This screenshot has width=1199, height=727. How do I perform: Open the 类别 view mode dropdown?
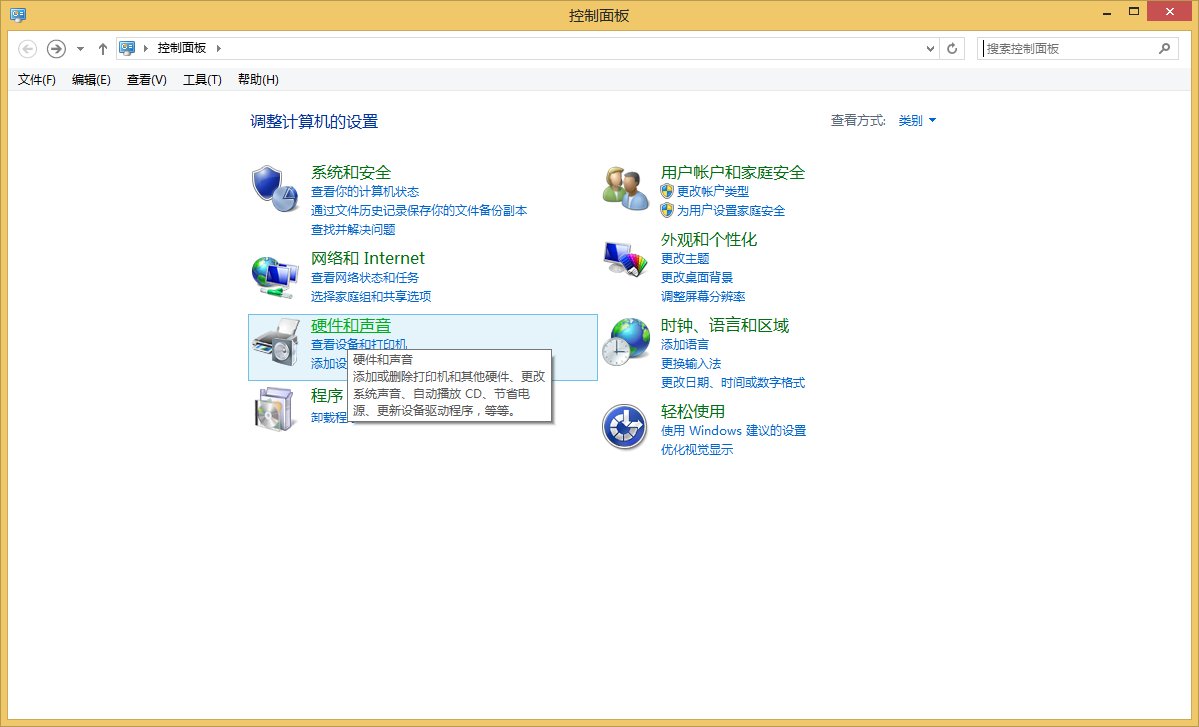(x=915, y=120)
